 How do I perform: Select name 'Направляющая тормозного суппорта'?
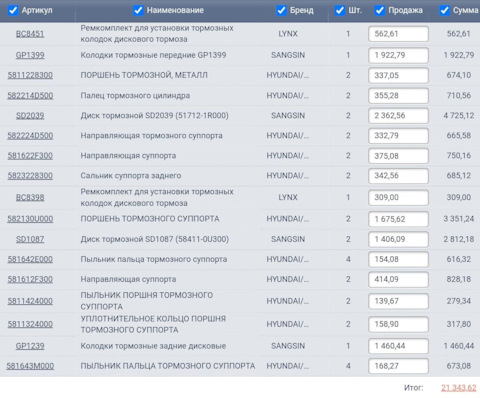point(151,136)
